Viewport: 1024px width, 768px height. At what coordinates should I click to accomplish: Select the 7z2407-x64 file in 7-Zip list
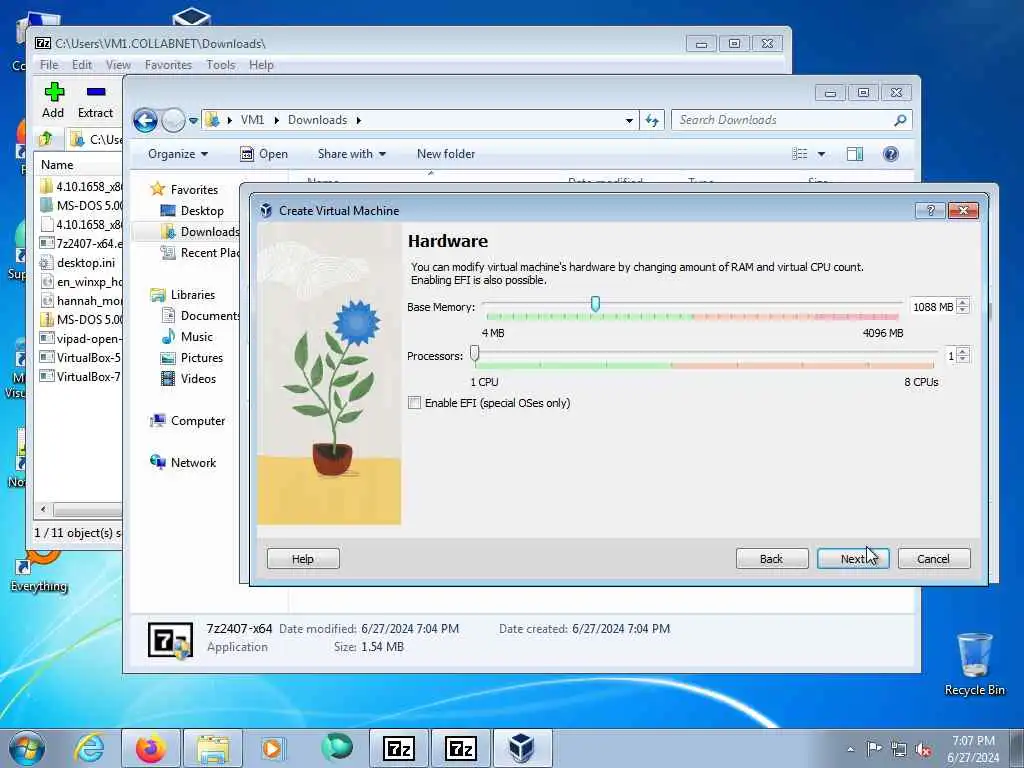(x=80, y=244)
